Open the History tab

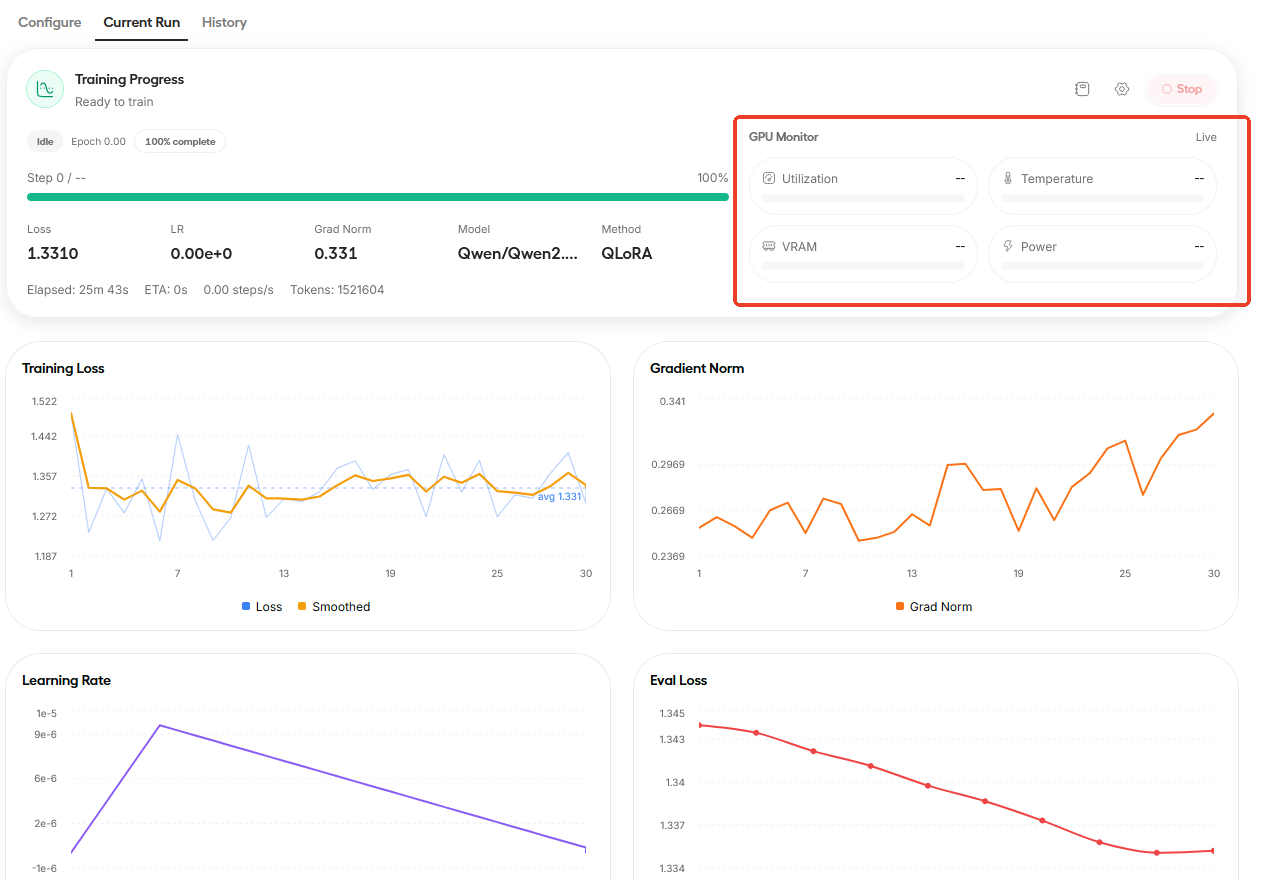point(224,22)
